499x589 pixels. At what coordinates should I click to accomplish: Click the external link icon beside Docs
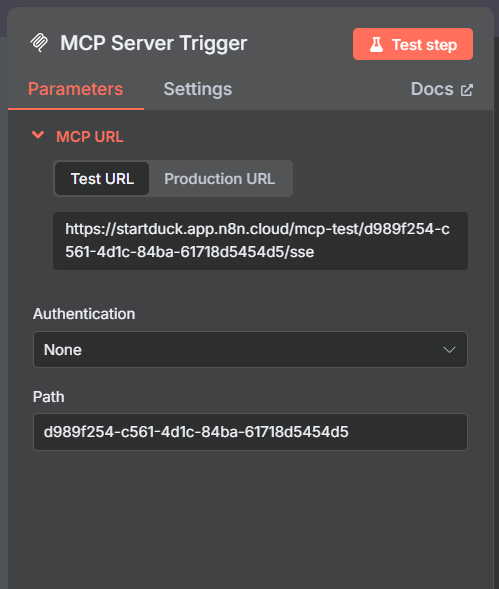pyautogui.click(x=467, y=90)
